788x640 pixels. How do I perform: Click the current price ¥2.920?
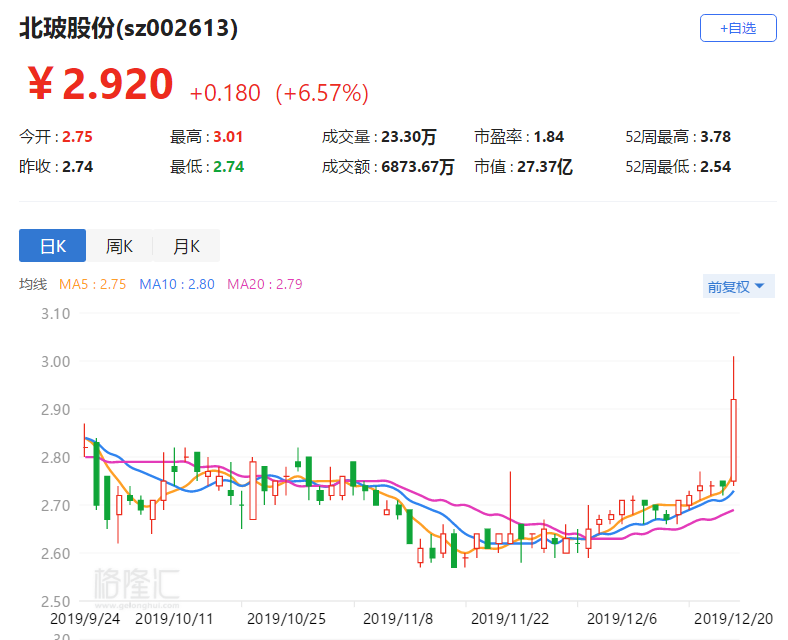click(100, 83)
